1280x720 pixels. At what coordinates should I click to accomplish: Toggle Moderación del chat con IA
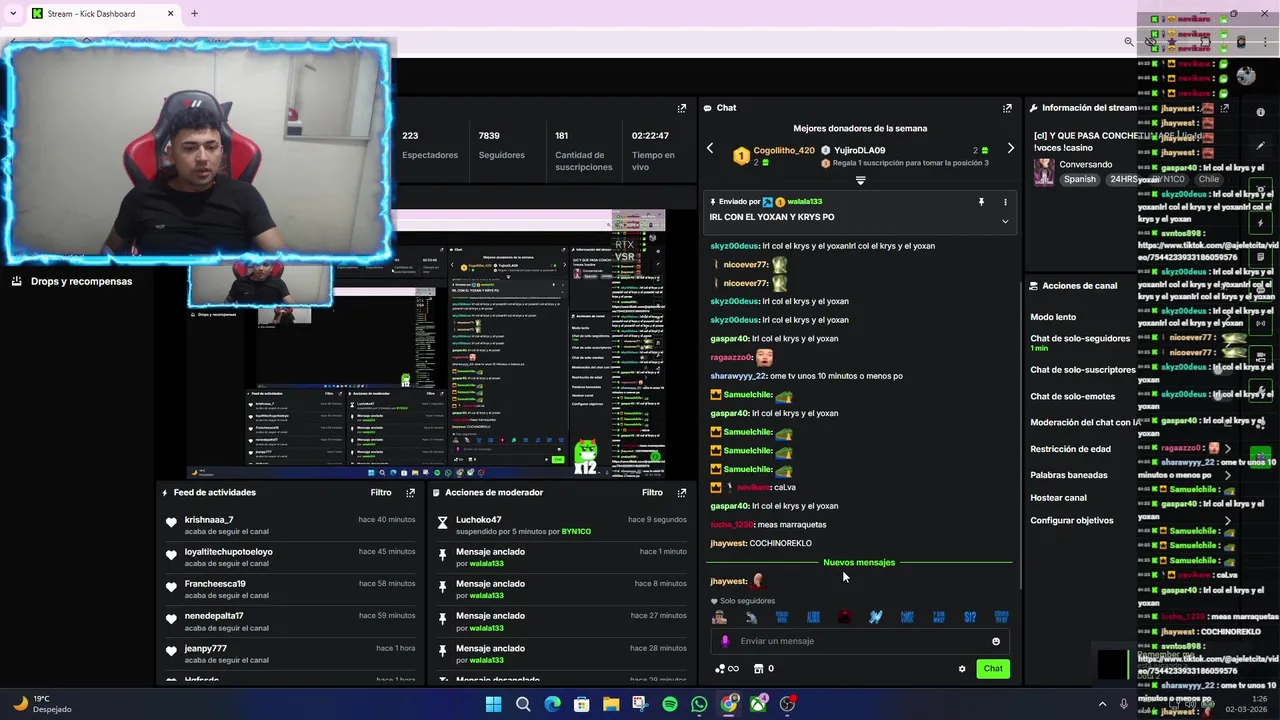1084,423
